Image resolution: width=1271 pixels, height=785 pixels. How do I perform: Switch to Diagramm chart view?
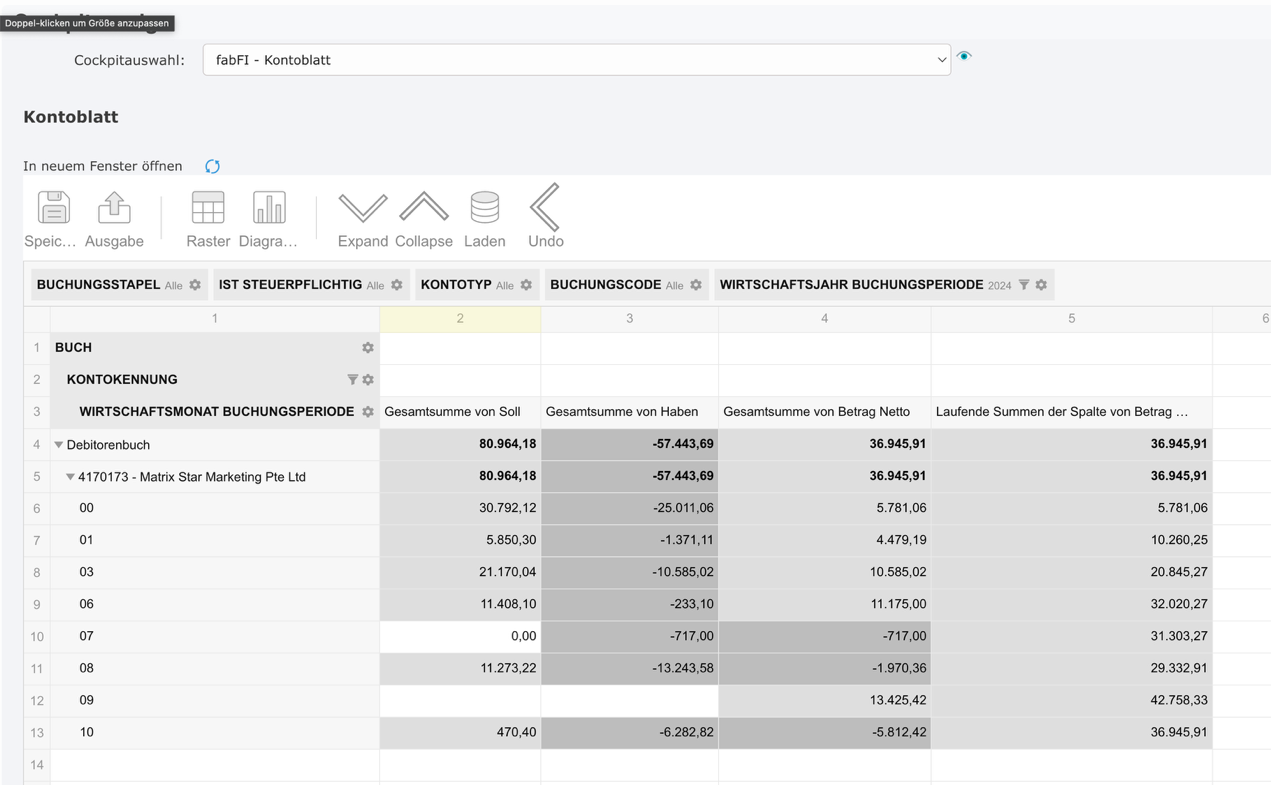coord(268,208)
